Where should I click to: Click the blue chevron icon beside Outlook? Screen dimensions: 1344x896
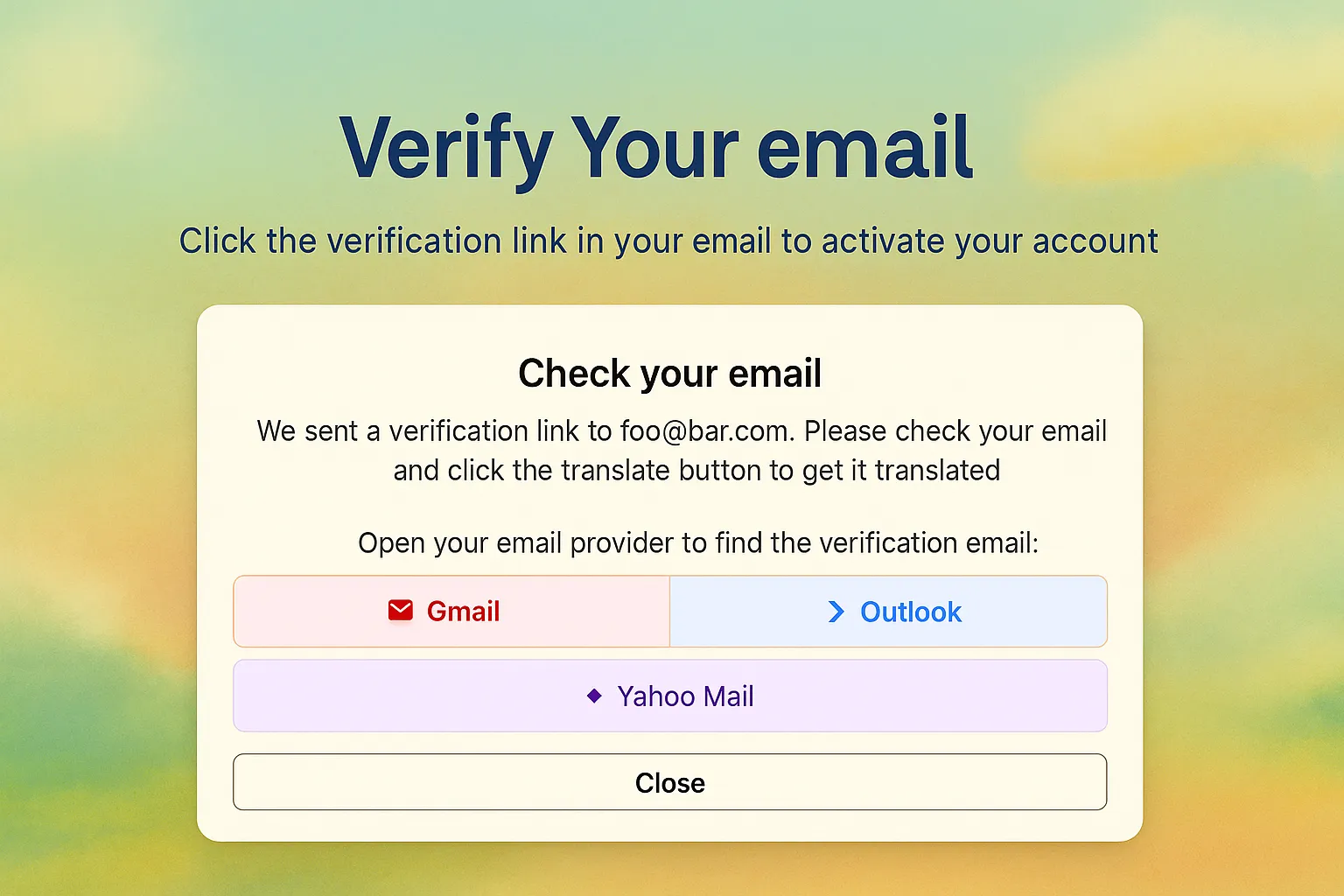click(x=836, y=612)
